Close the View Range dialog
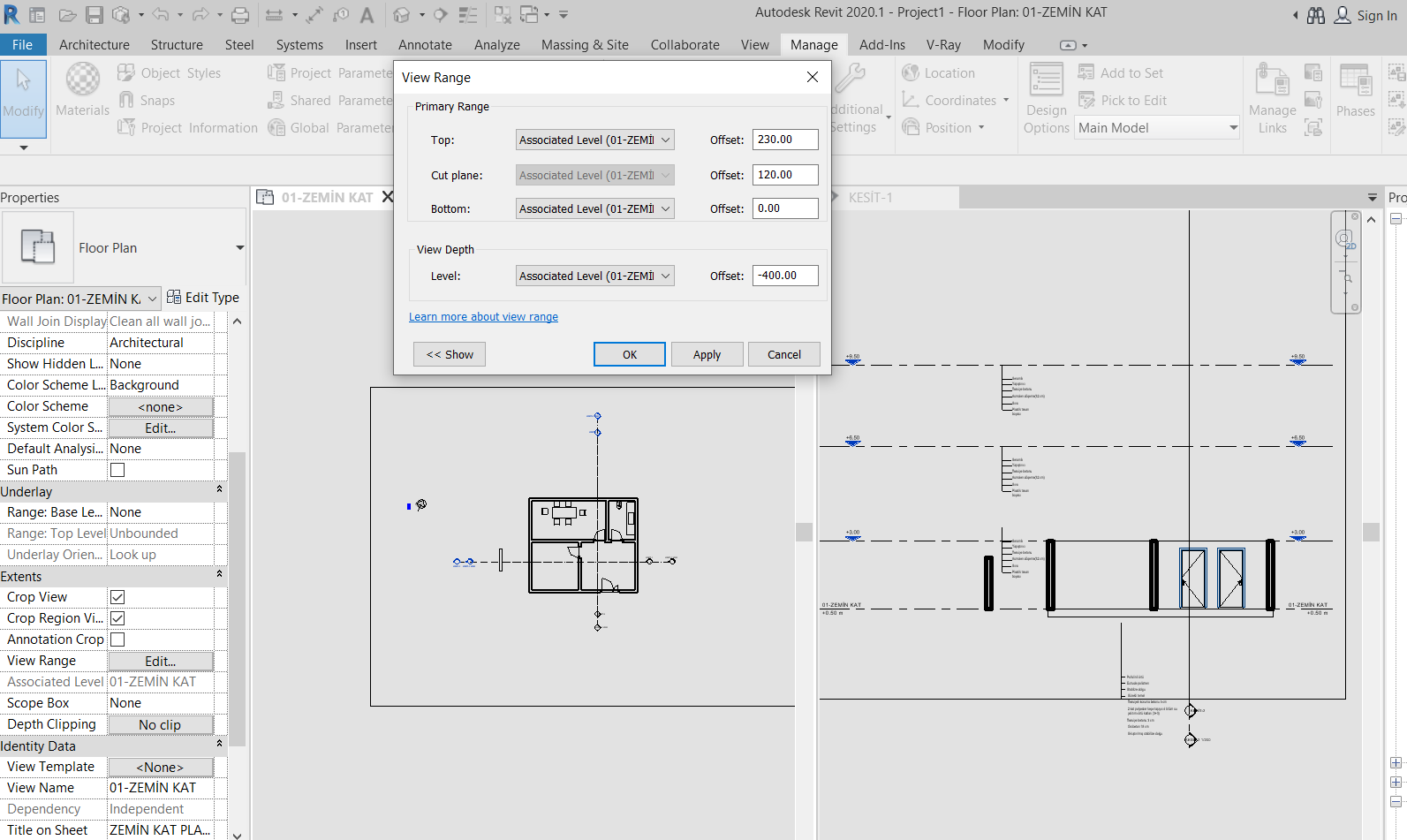 click(813, 78)
